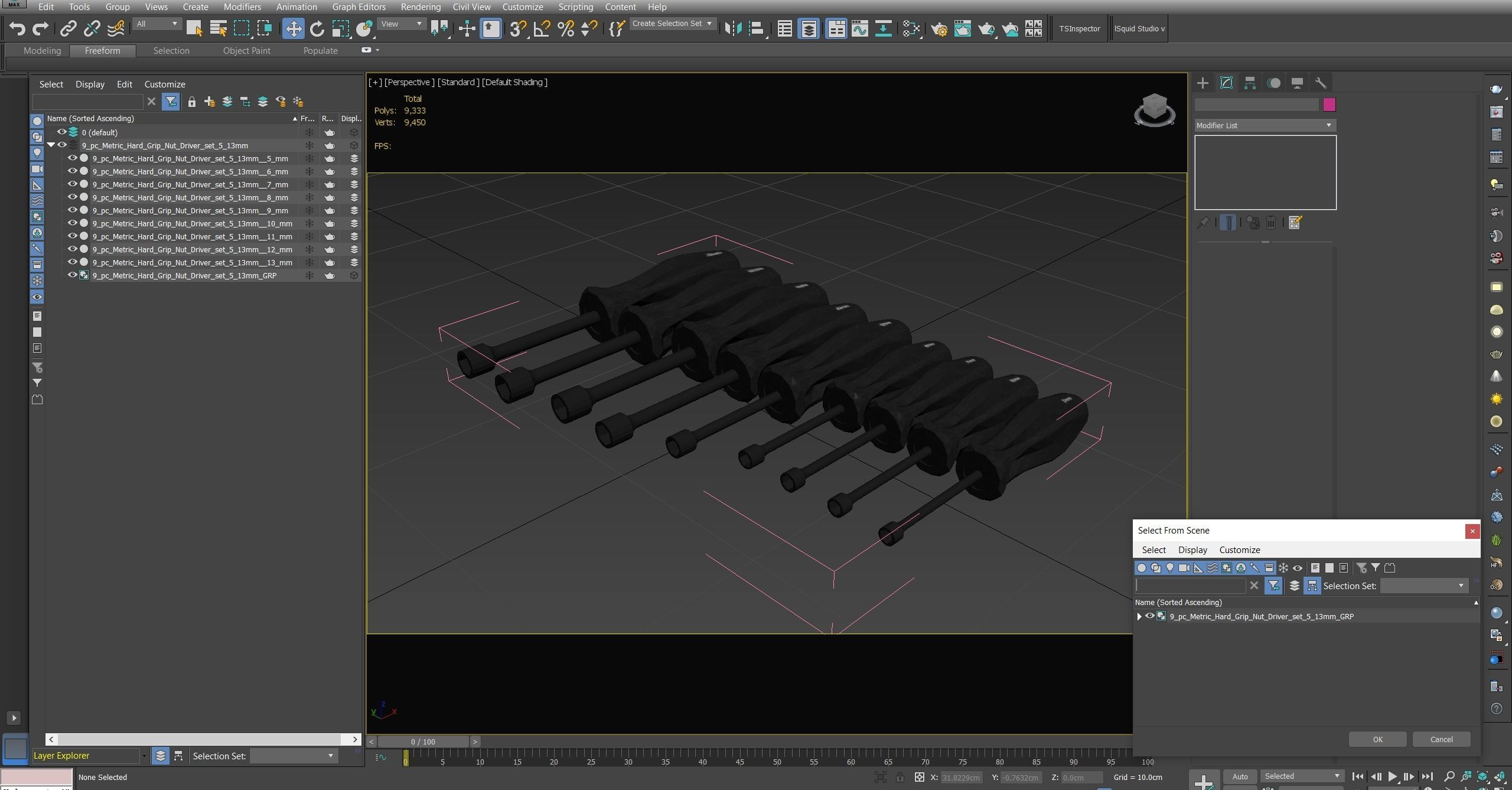
Task: Hide the 5_mm nut driver object
Action: point(73,158)
